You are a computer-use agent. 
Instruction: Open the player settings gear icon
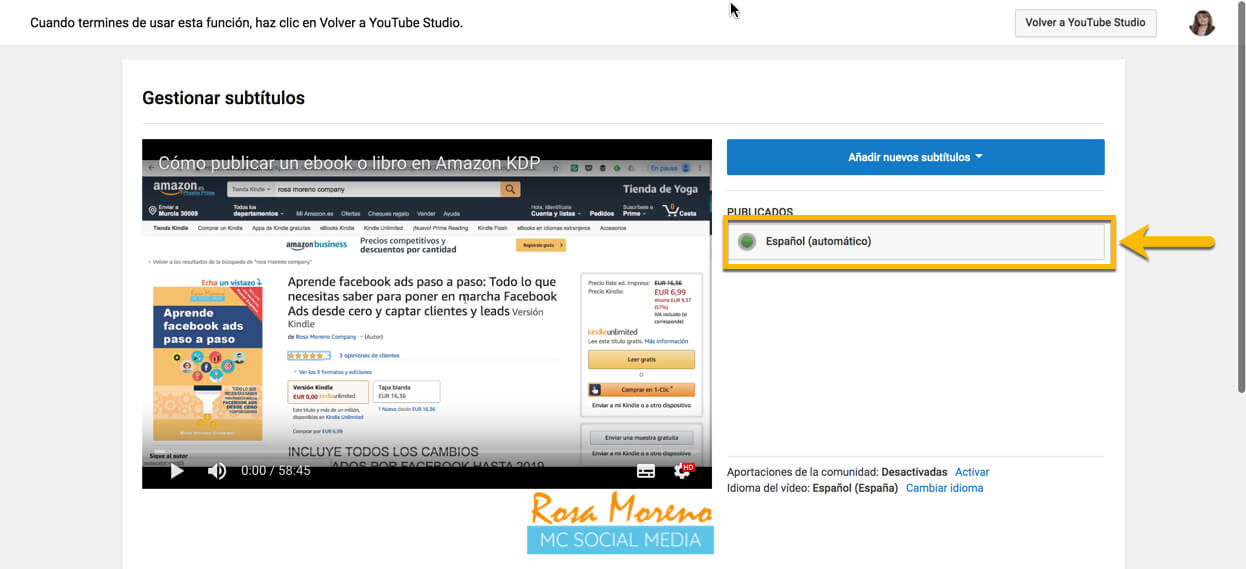click(x=684, y=470)
